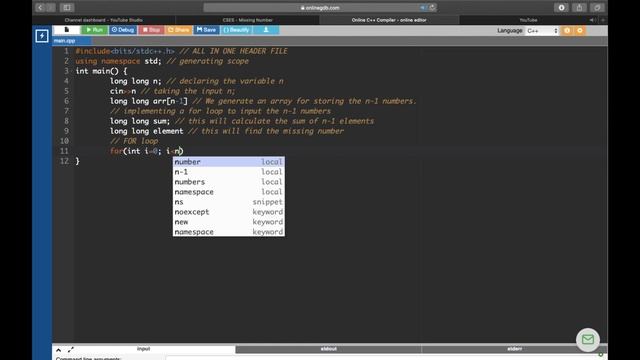The height and width of the screenshot is (360, 640).
Task: Choose 'numbers' autocomplete suggestion
Action: [229, 182]
